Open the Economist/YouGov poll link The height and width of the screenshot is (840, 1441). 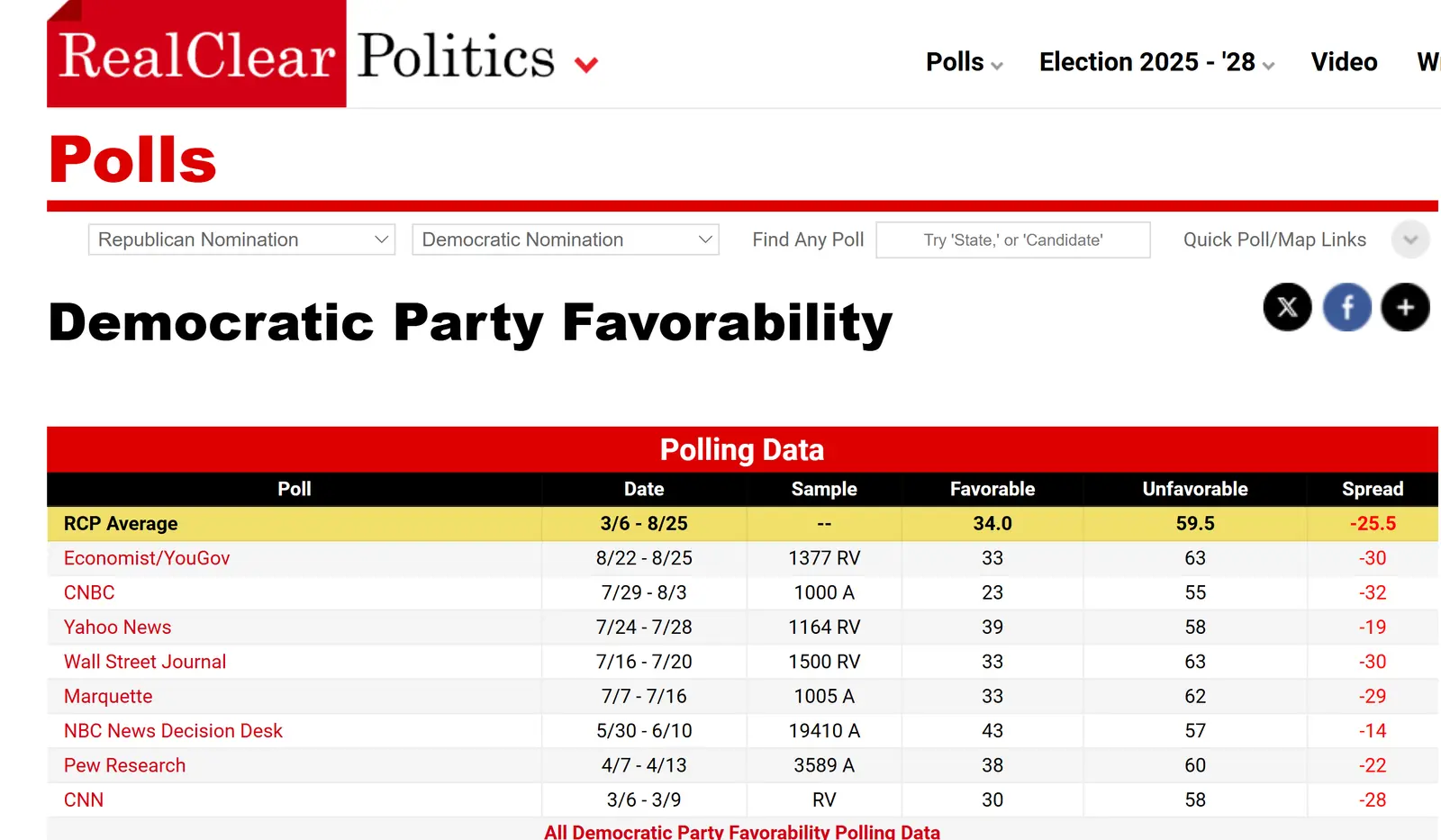coord(147,558)
